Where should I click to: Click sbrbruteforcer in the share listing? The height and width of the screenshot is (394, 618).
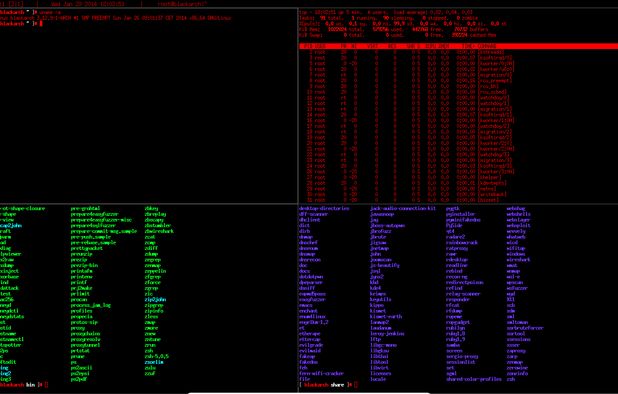(525, 328)
